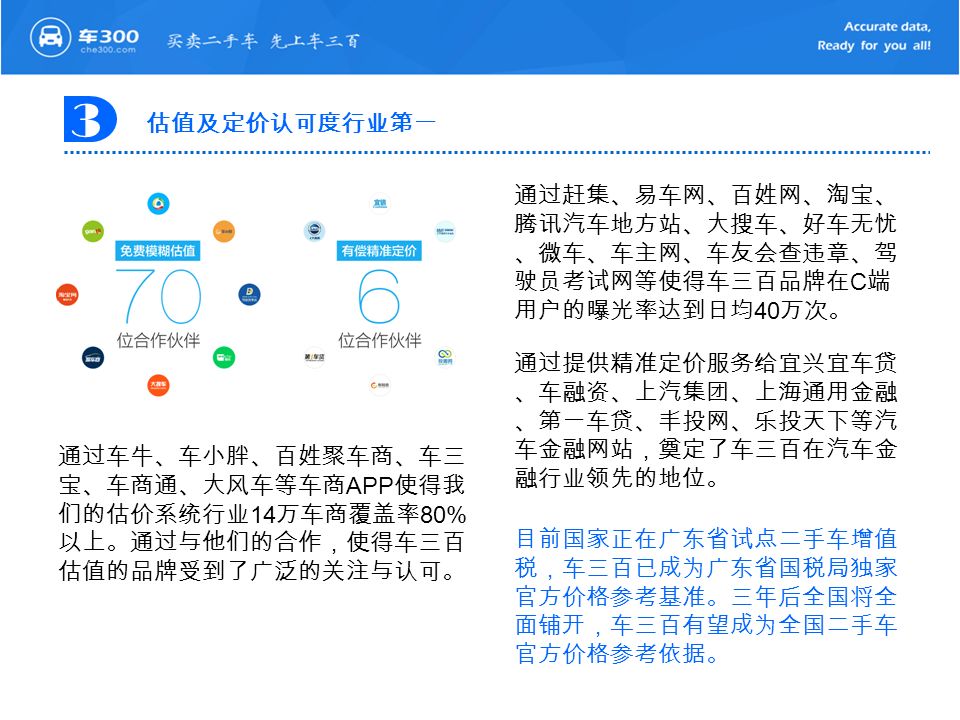Click the red-orange Dasouche 大搜车 logo
This screenshot has width=960, height=720.
tap(158, 385)
